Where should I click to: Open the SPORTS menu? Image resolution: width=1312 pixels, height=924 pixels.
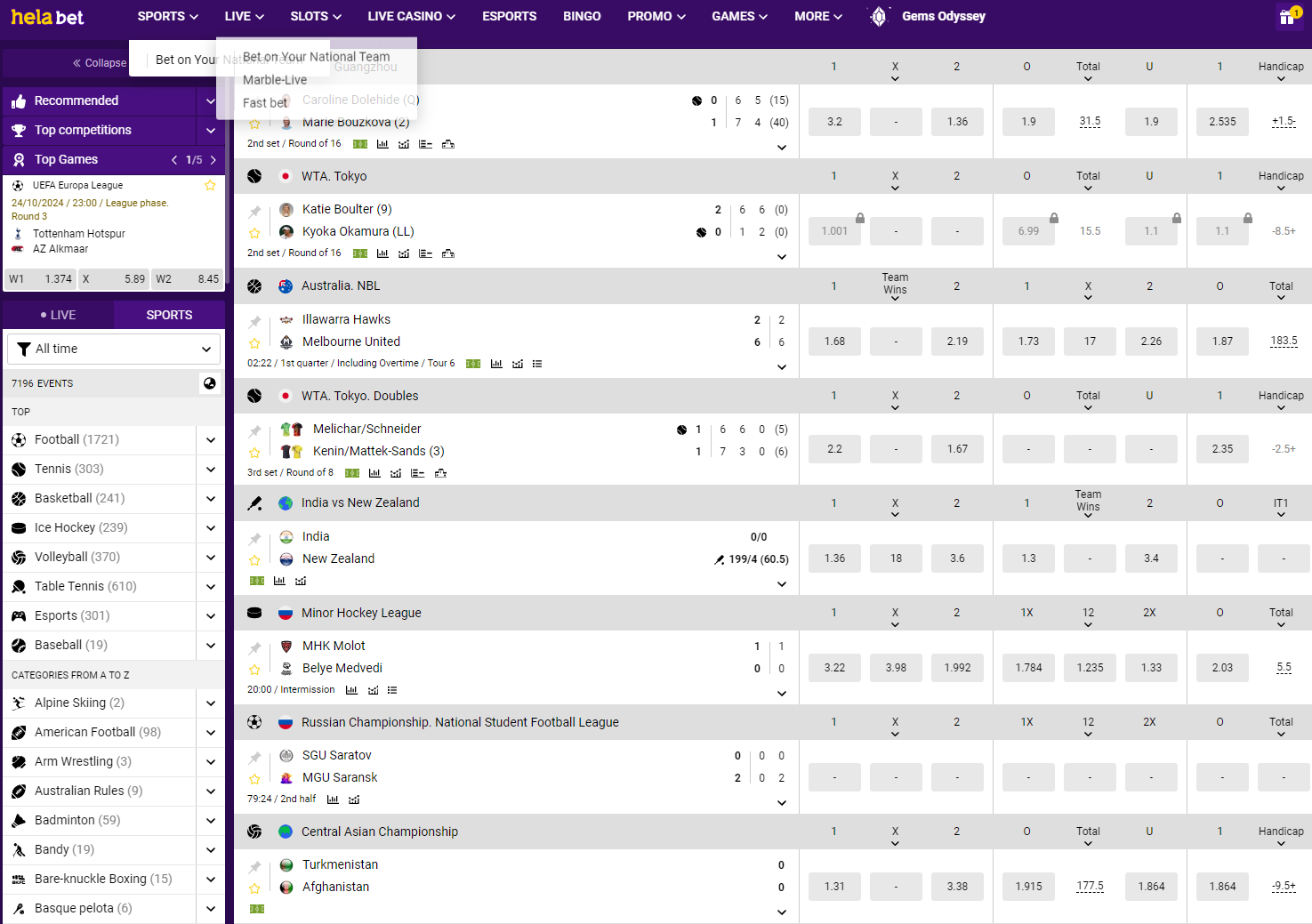click(167, 16)
